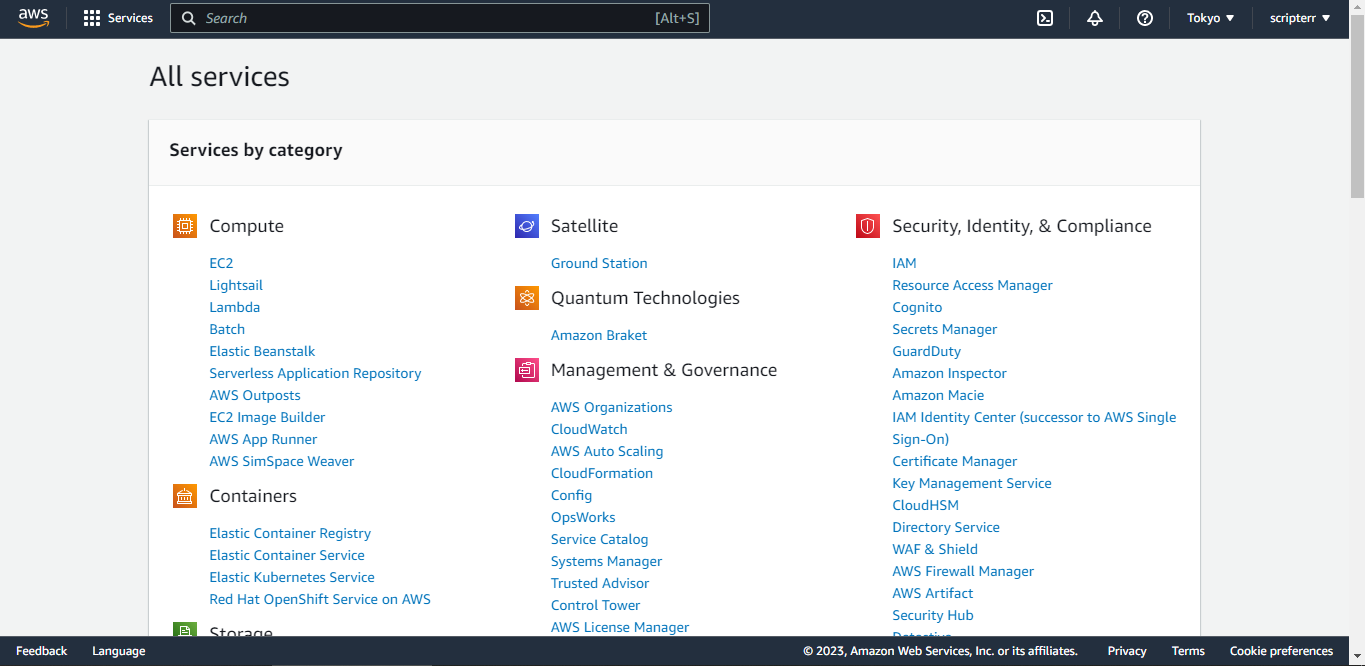Open EC2 Image Builder link

coord(267,417)
